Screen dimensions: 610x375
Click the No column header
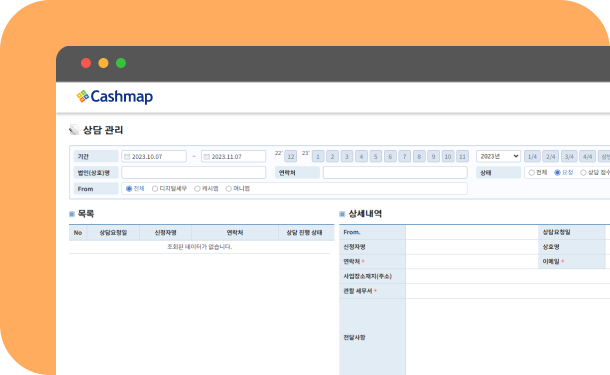coord(78,233)
